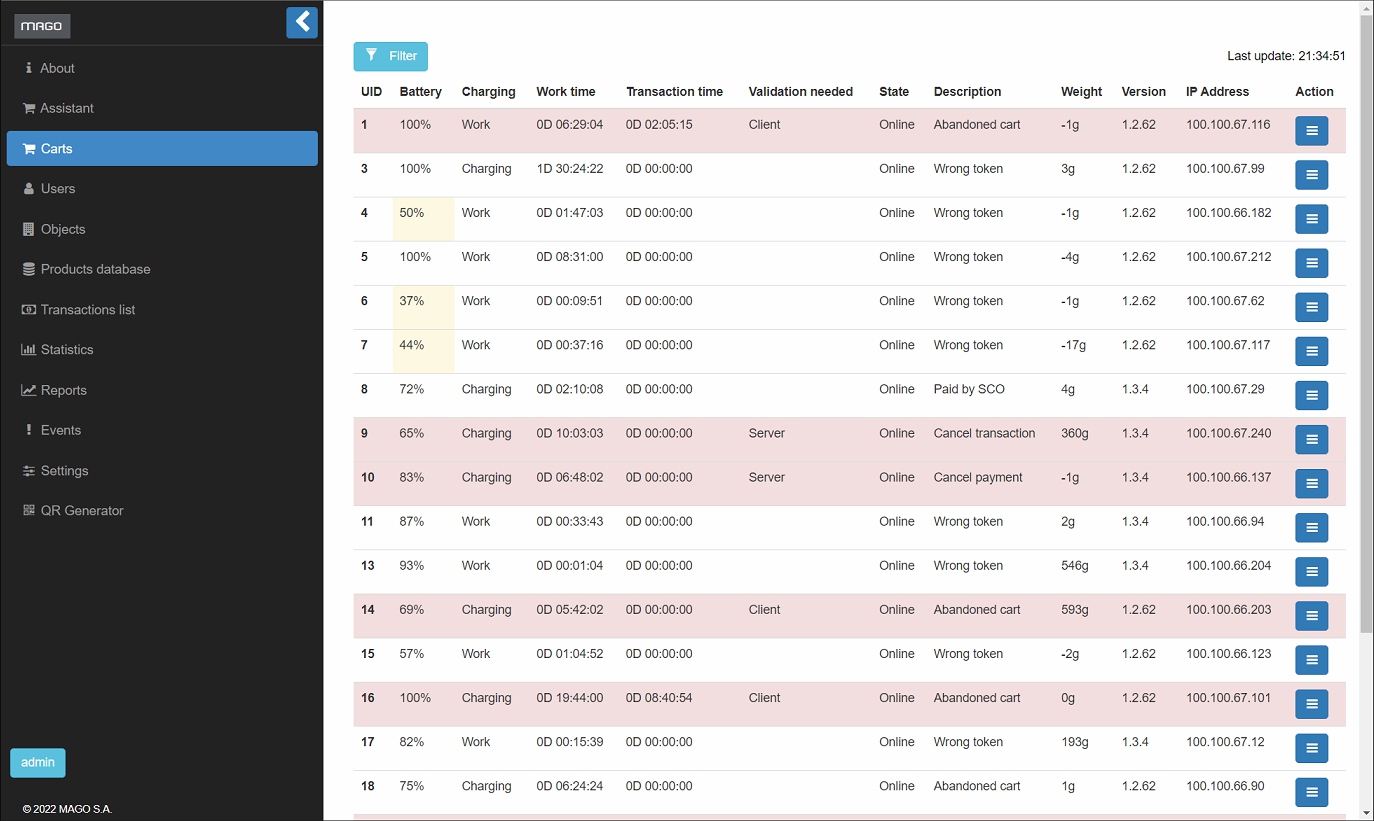Viewport: 1374px width, 821px height.
Task: Click the Transactions list money icon
Action: point(29,310)
